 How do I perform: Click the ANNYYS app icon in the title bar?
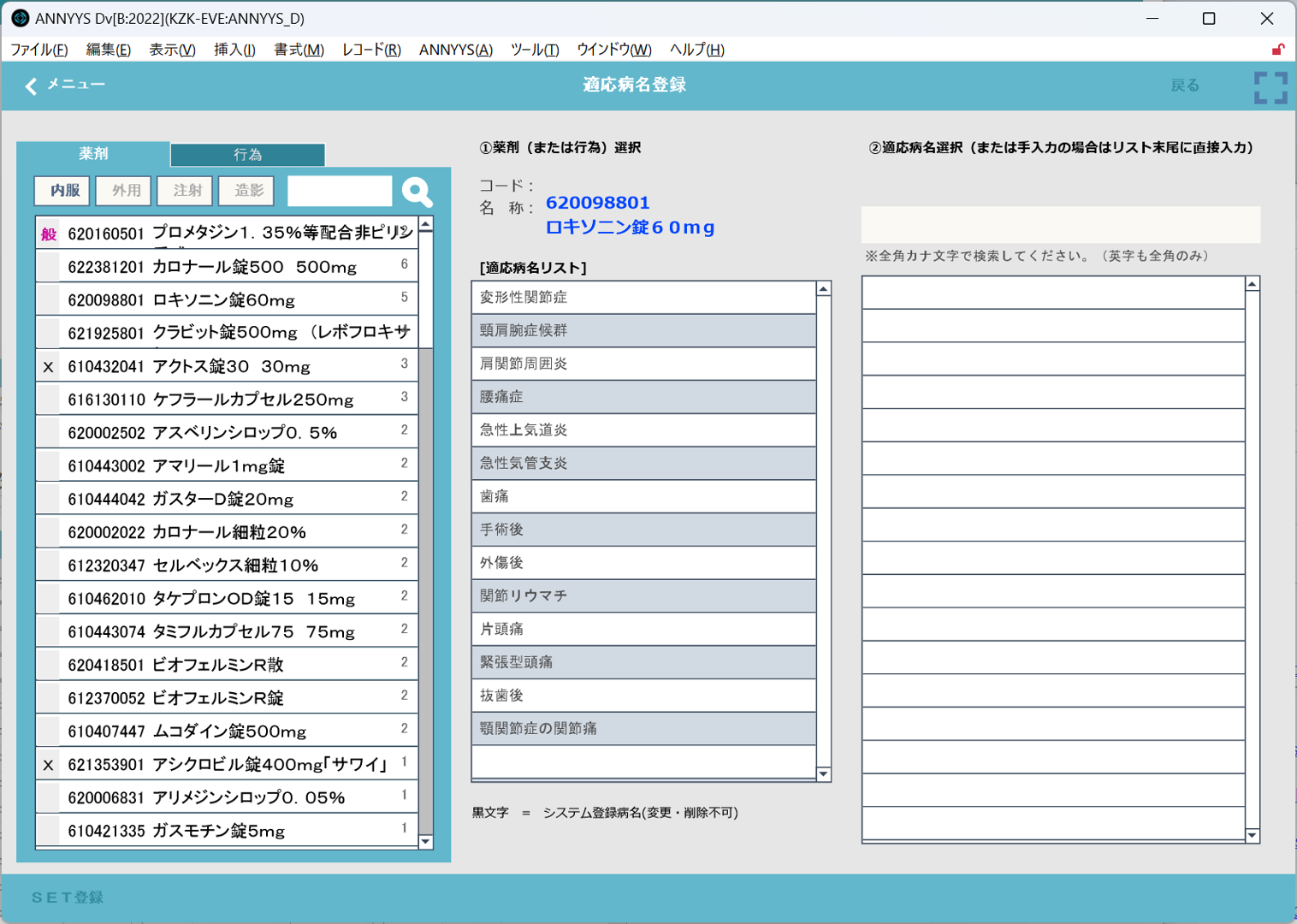point(20,18)
